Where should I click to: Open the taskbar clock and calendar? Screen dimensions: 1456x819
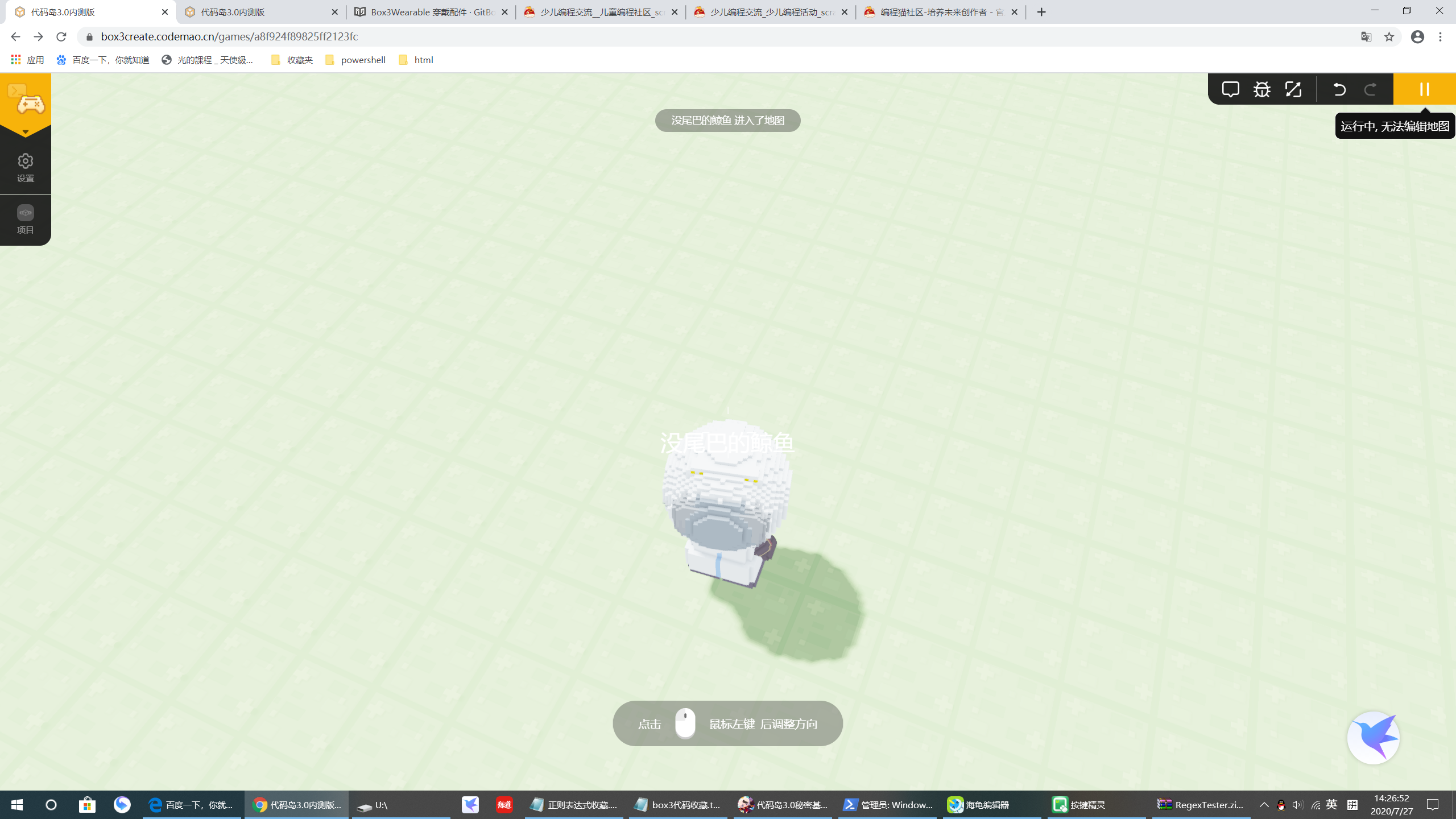pos(1391,805)
